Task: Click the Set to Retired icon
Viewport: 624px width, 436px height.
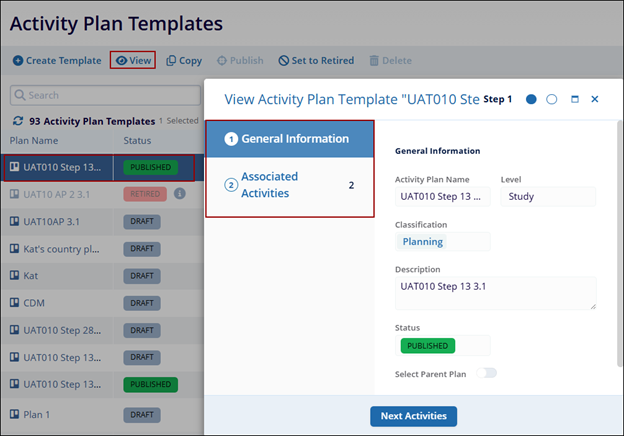Action: pyautogui.click(x=284, y=61)
